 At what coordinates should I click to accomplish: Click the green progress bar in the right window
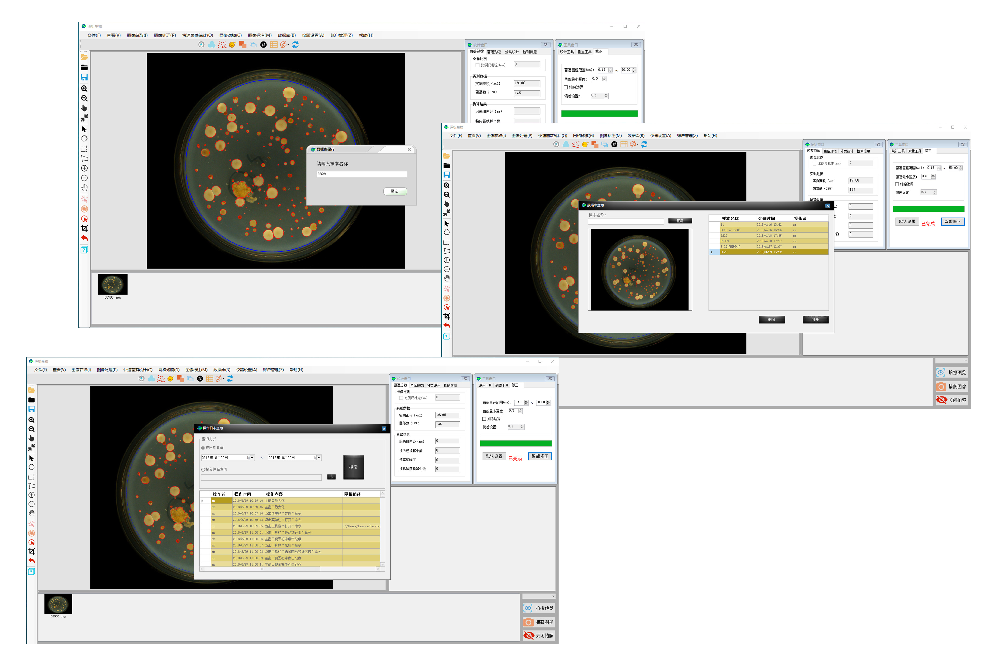(x=929, y=209)
